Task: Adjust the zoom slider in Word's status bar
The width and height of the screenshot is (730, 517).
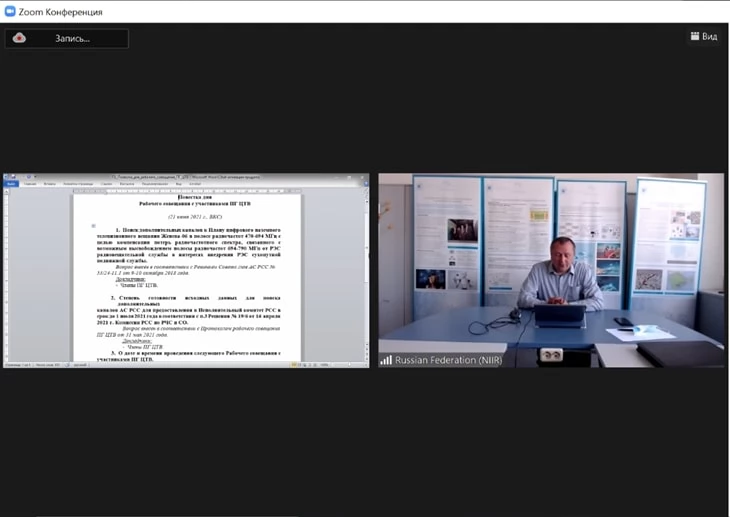Action: 347,365
